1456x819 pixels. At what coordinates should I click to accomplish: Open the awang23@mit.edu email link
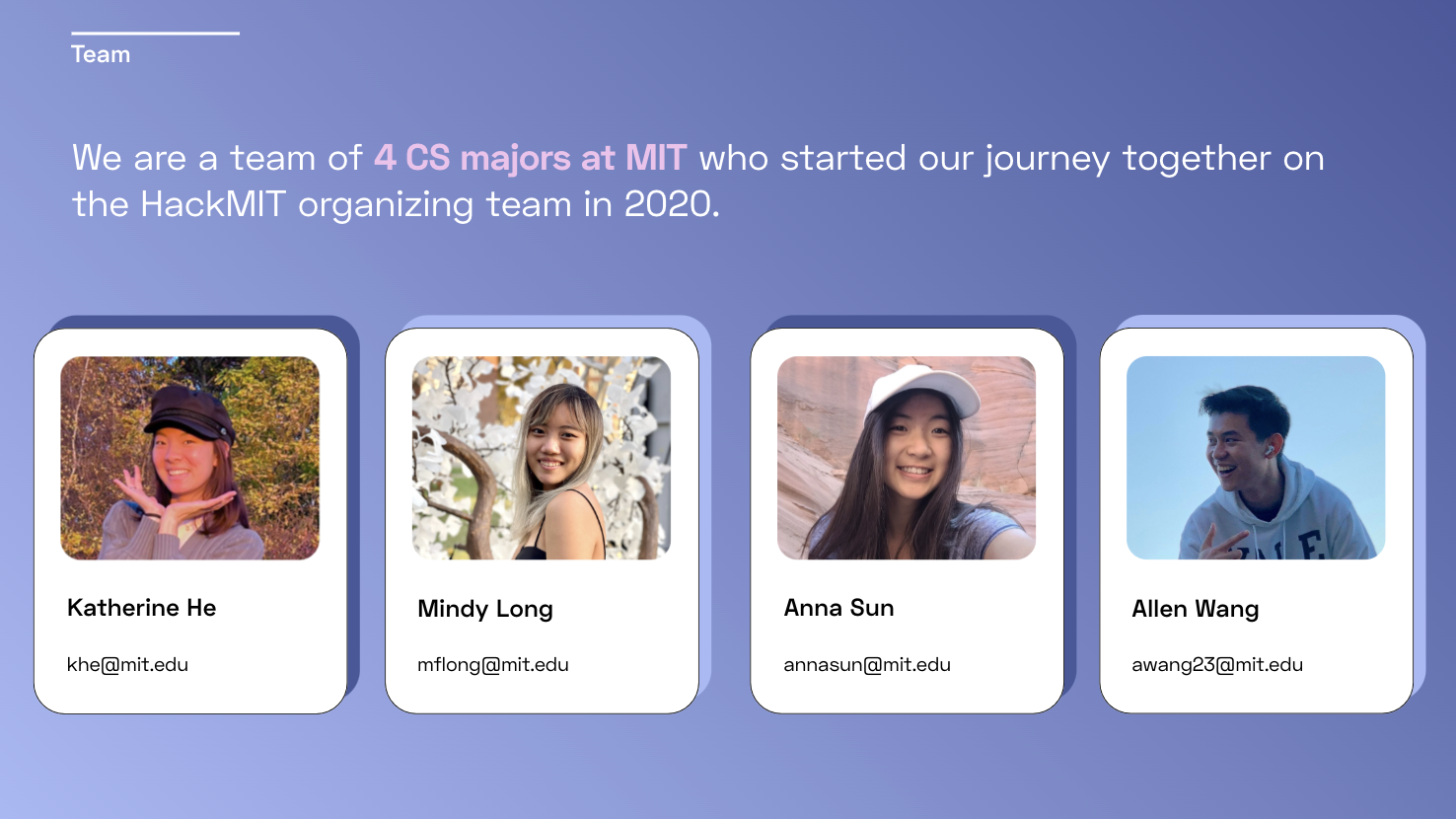1217,664
